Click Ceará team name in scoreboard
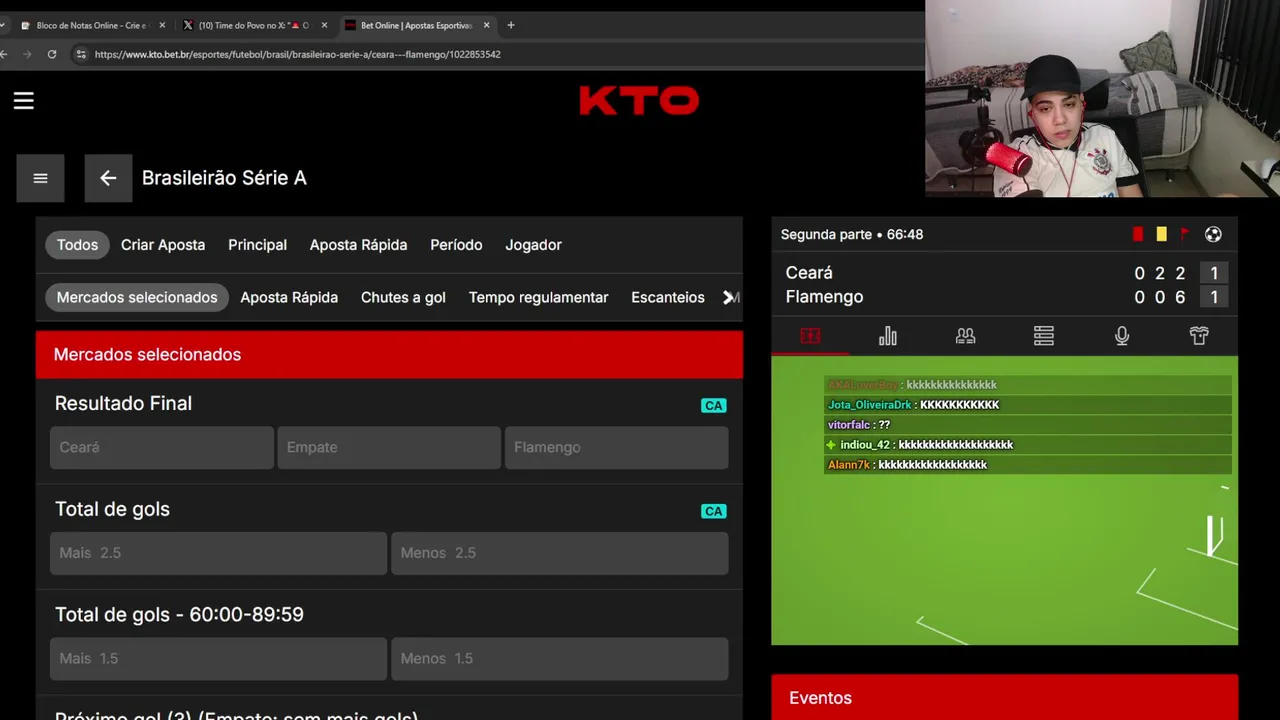 tap(809, 273)
